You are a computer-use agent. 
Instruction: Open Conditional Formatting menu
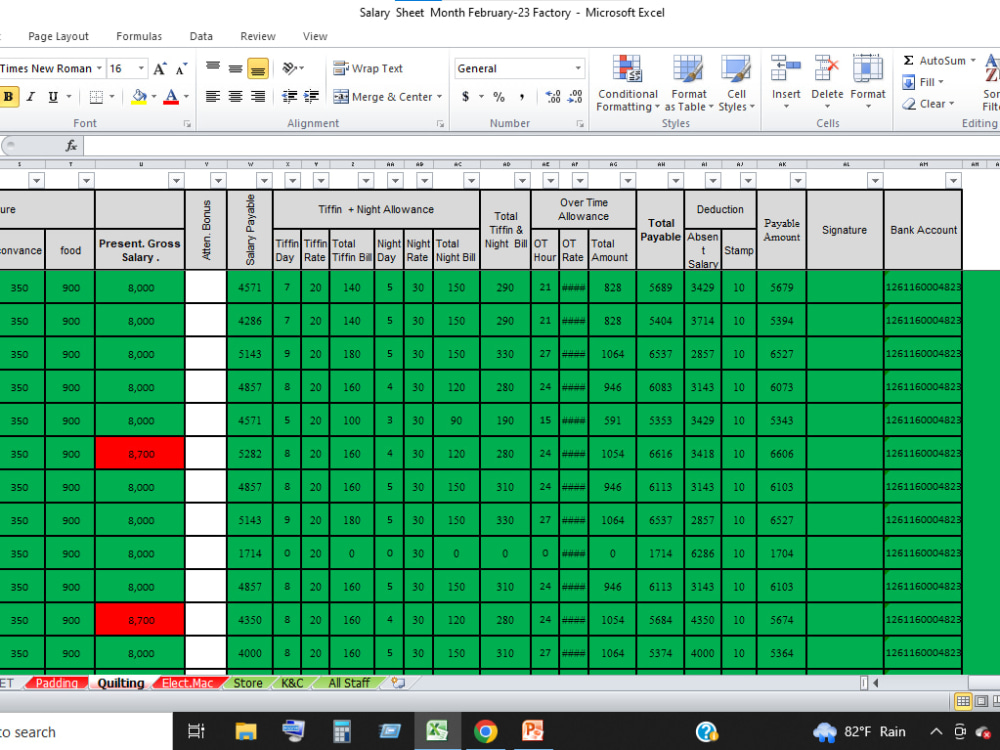point(628,83)
